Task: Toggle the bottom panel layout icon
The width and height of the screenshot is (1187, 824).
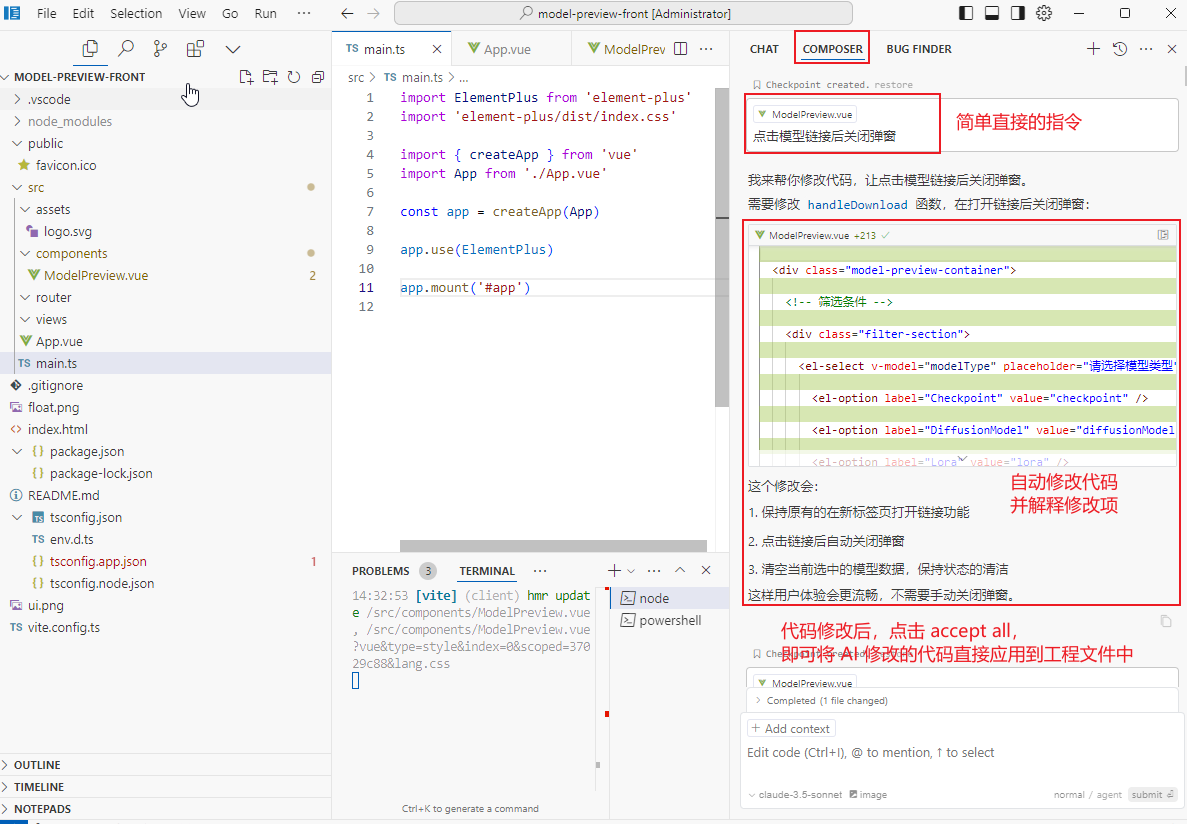Action: point(992,13)
